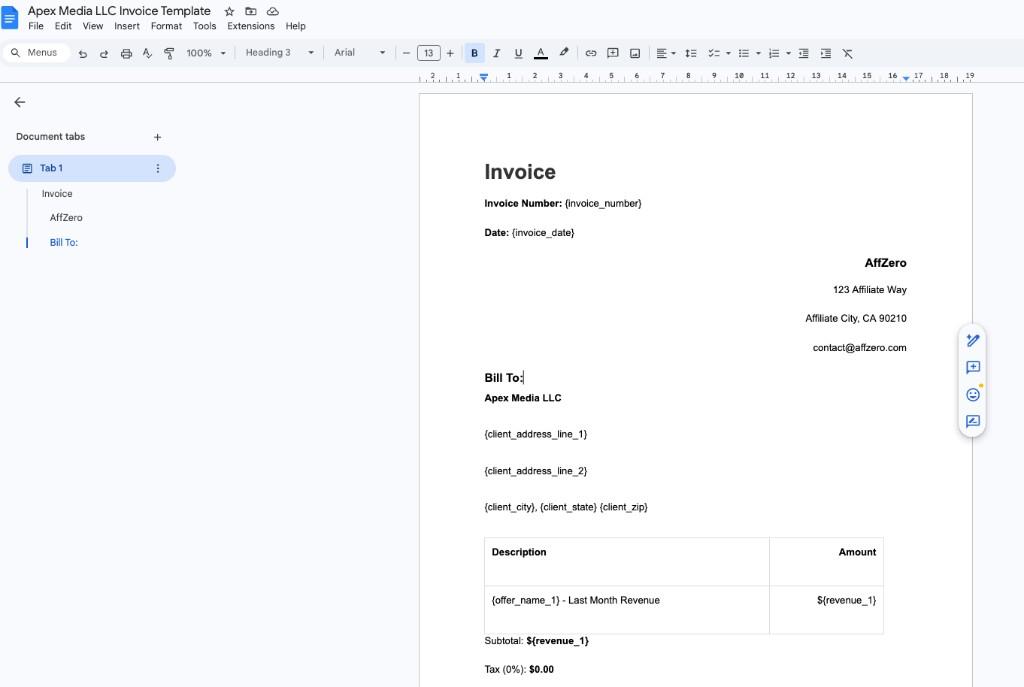Increase the indent
Viewport: 1024px width, 687px height.
coord(826,54)
